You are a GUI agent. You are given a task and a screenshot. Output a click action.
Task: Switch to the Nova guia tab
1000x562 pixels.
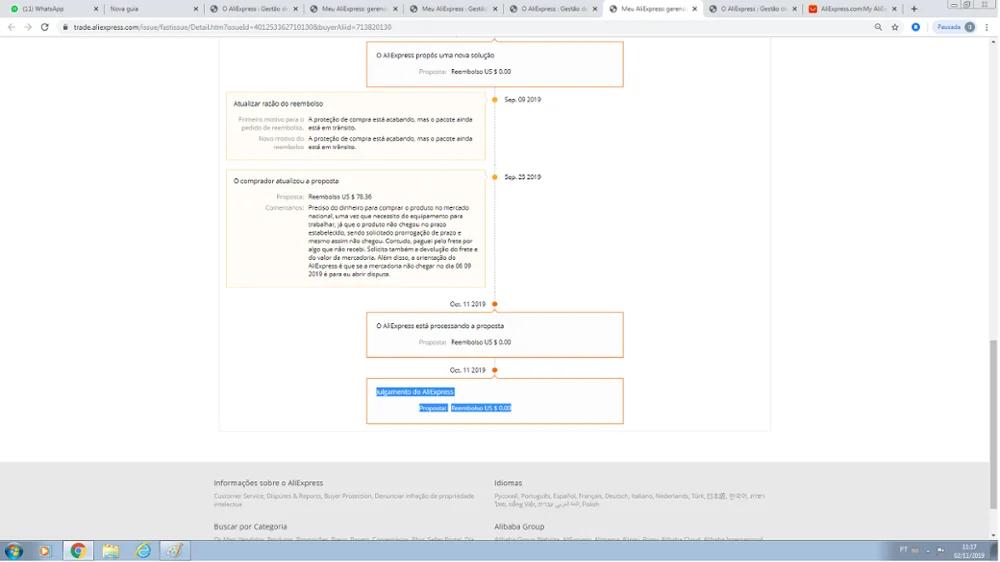[153, 9]
